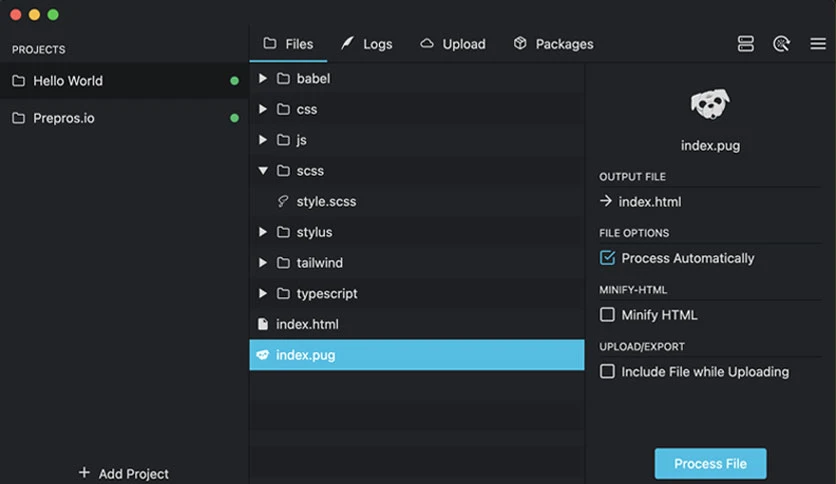Click the green macOS zoom button

tap(53, 14)
